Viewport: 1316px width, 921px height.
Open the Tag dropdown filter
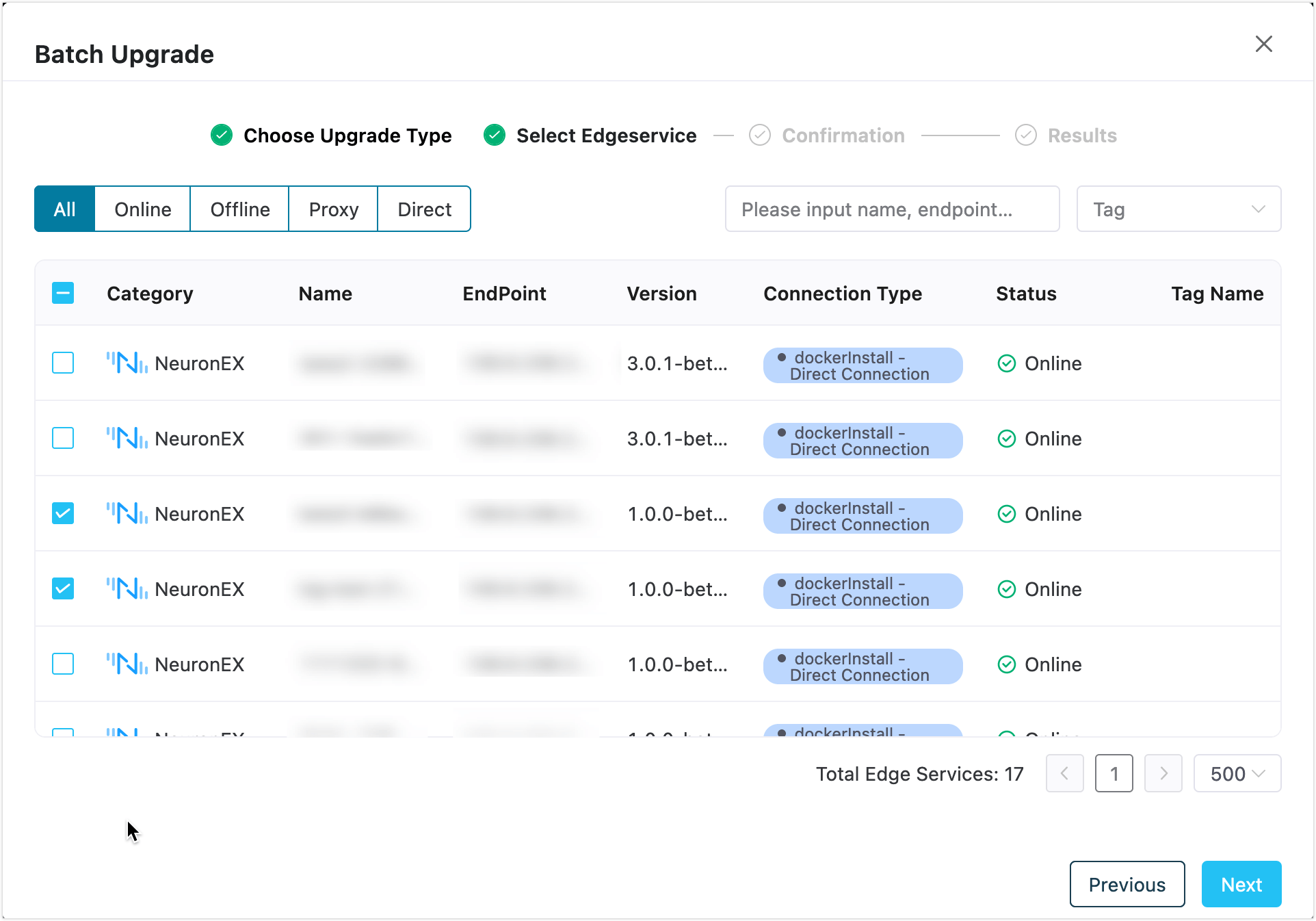(x=1178, y=209)
